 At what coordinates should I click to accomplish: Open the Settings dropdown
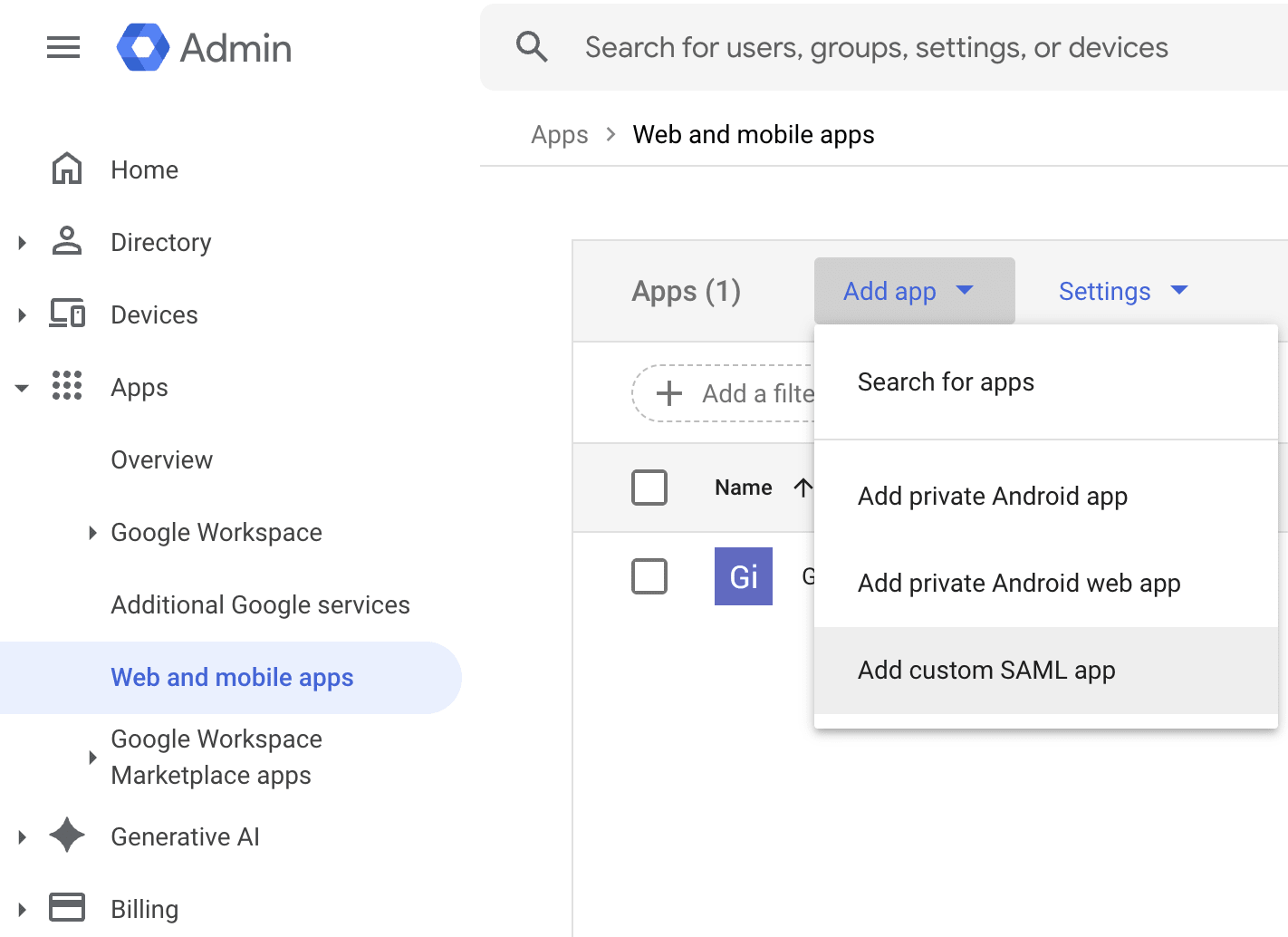(x=1123, y=291)
